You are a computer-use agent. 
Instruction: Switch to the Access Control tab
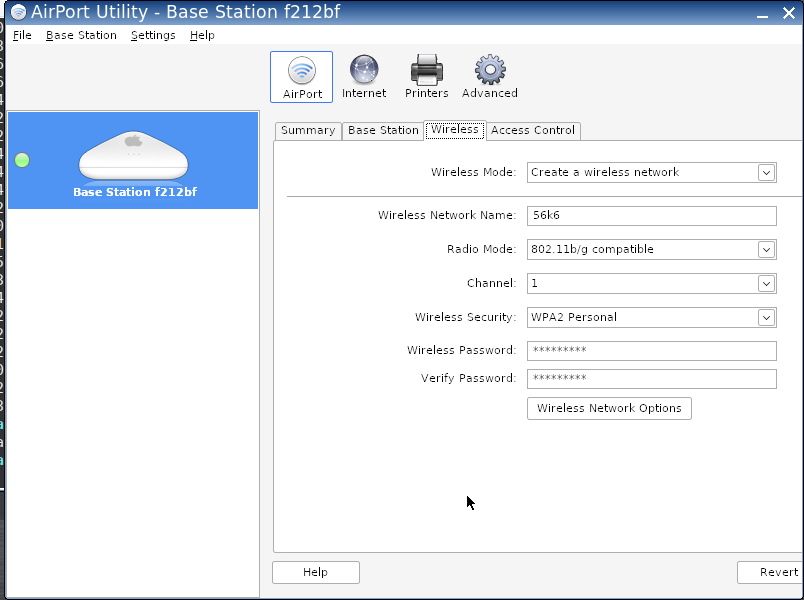pyautogui.click(x=533, y=130)
